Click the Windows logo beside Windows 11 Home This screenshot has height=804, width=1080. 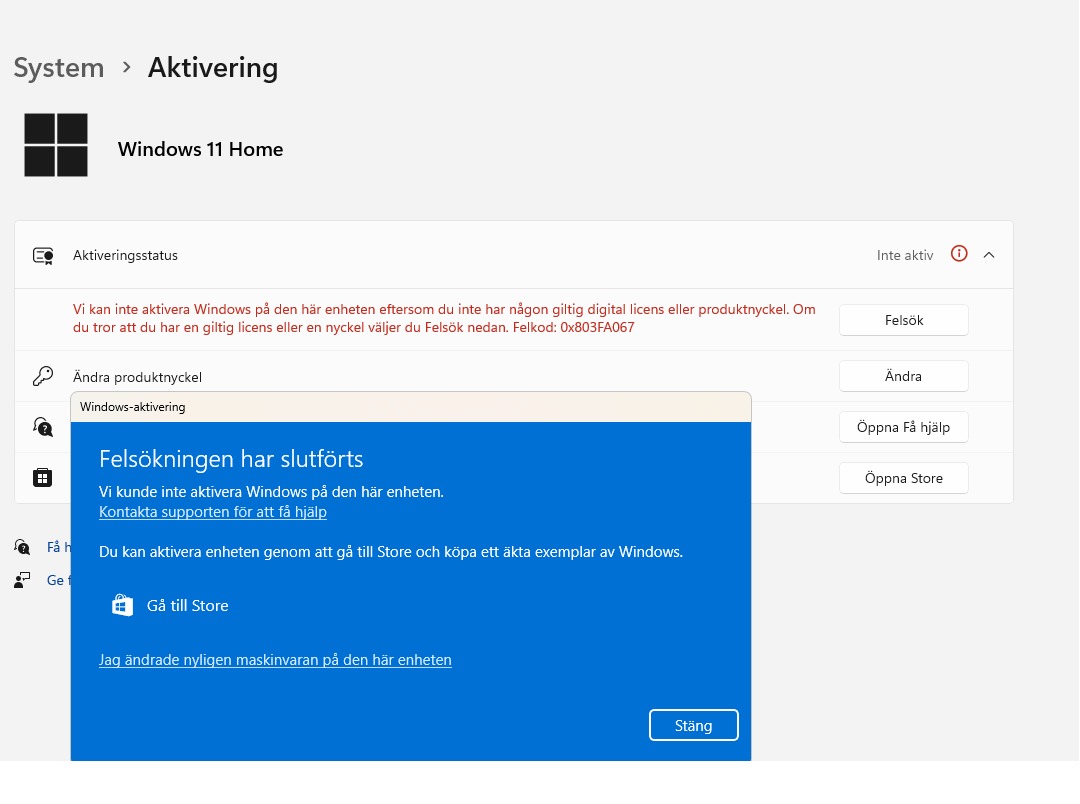56,145
